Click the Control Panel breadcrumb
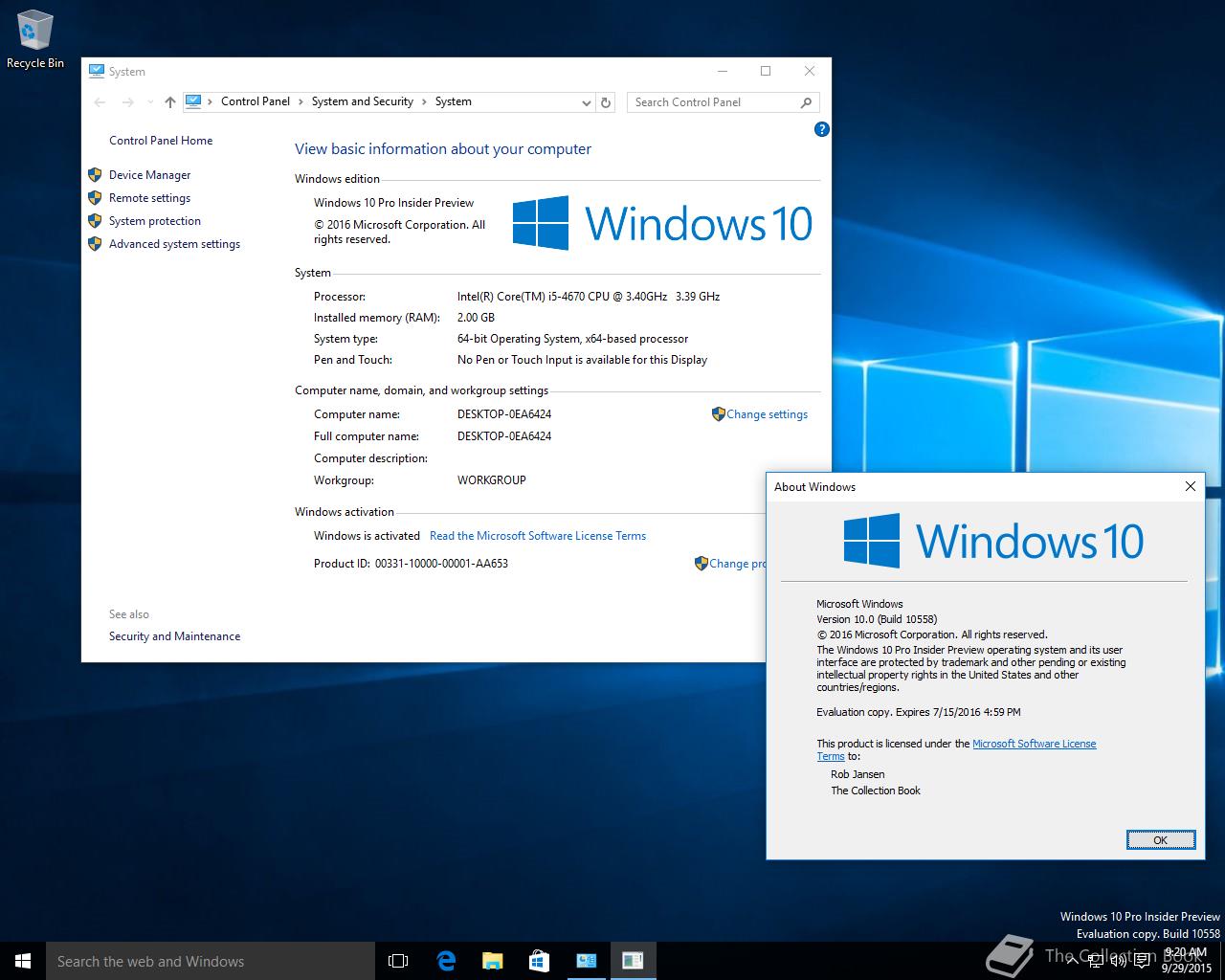1225x980 pixels. (x=255, y=101)
